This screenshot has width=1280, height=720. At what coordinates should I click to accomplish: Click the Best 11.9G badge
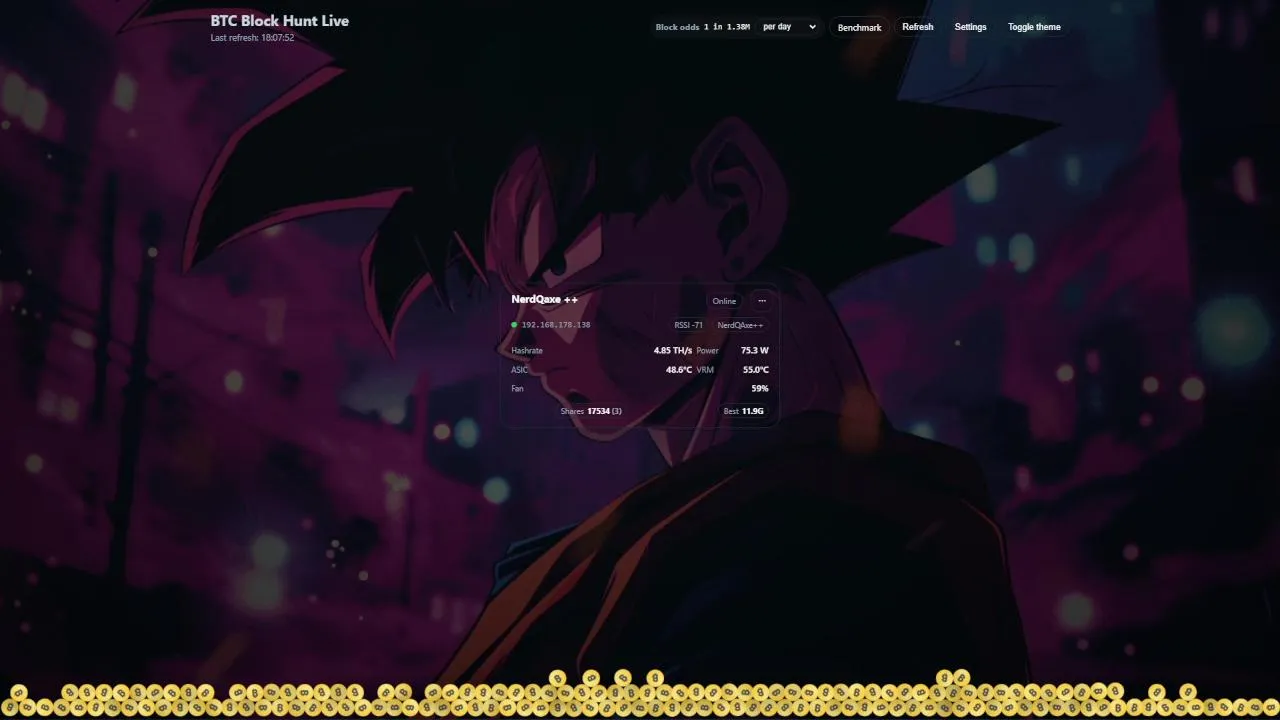744,411
